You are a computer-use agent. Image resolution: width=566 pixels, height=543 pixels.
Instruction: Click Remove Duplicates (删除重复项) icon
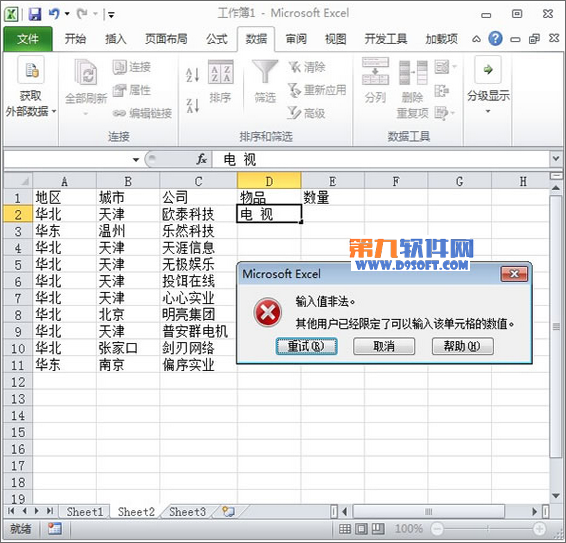tap(413, 72)
